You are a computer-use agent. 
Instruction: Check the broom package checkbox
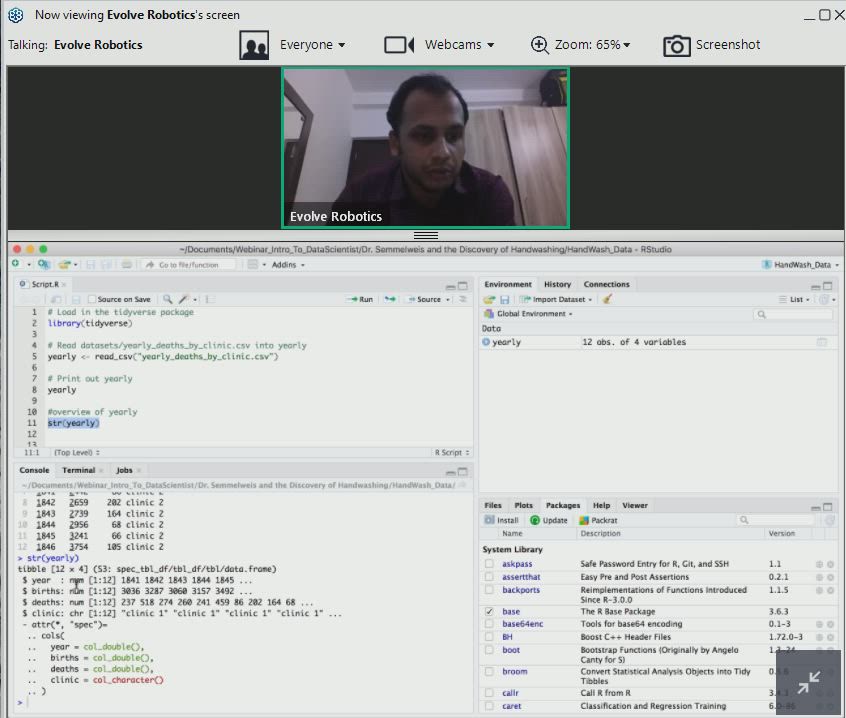point(489,672)
